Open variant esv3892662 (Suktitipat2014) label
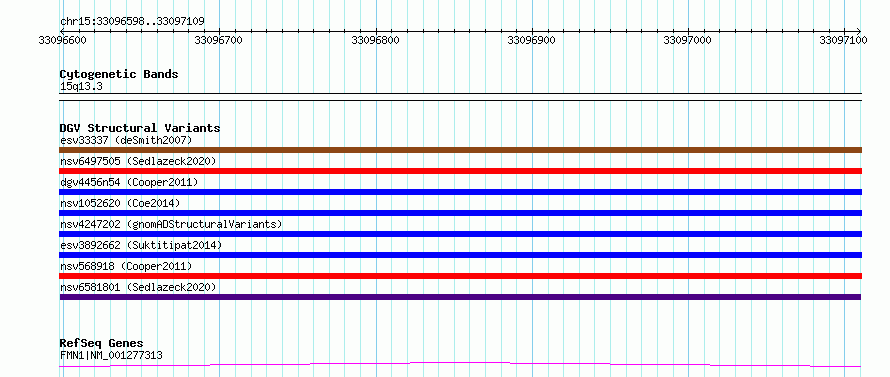This screenshot has height=377, width=890. (x=141, y=245)
